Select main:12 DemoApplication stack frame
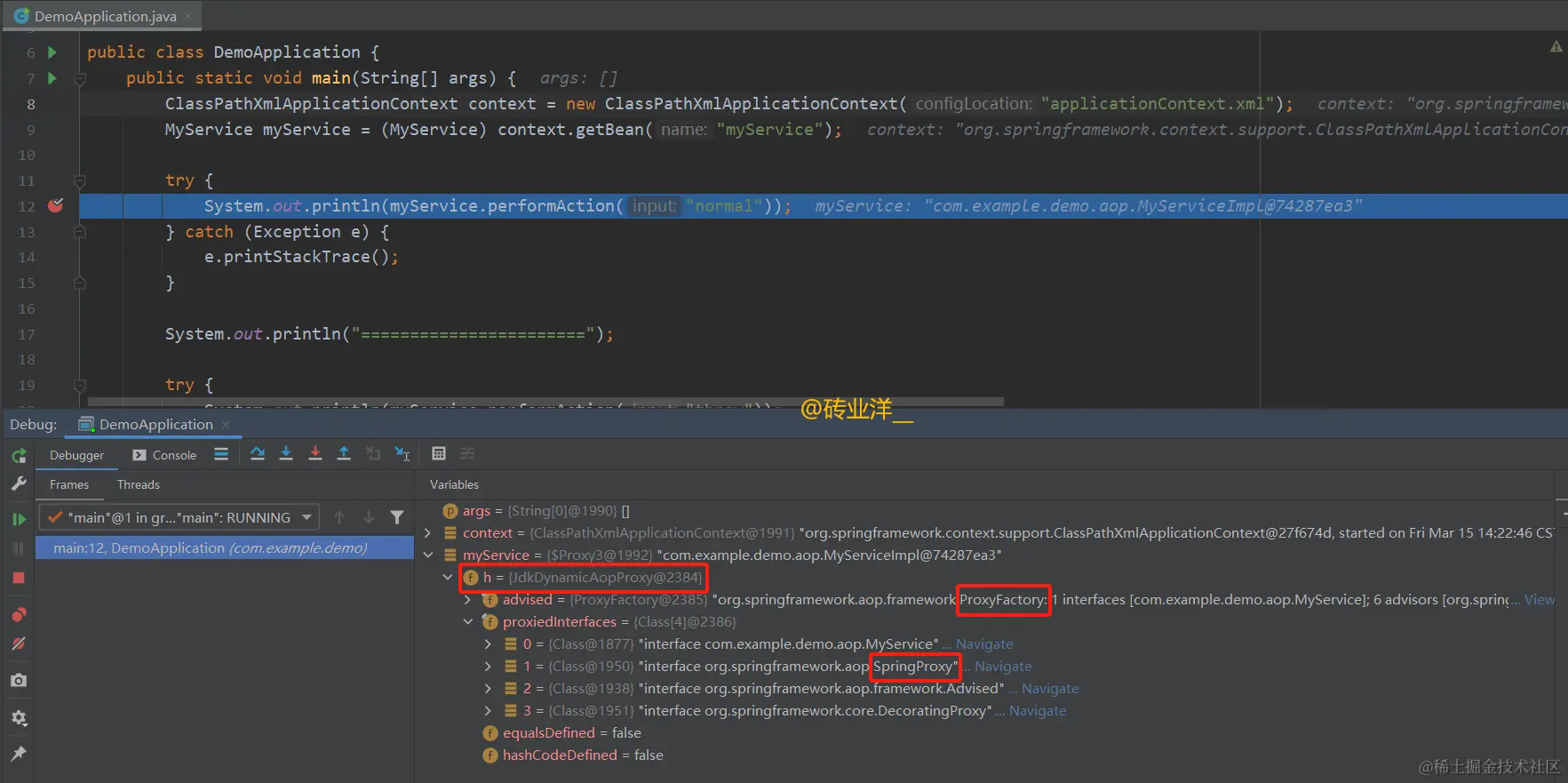 [x=224, y=548]
